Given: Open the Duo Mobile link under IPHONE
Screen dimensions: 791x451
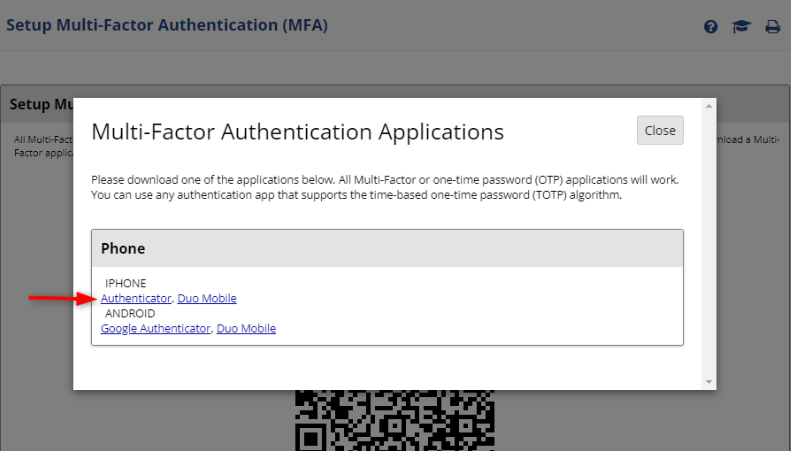Looking at the screenshot, I should [207, 298].
